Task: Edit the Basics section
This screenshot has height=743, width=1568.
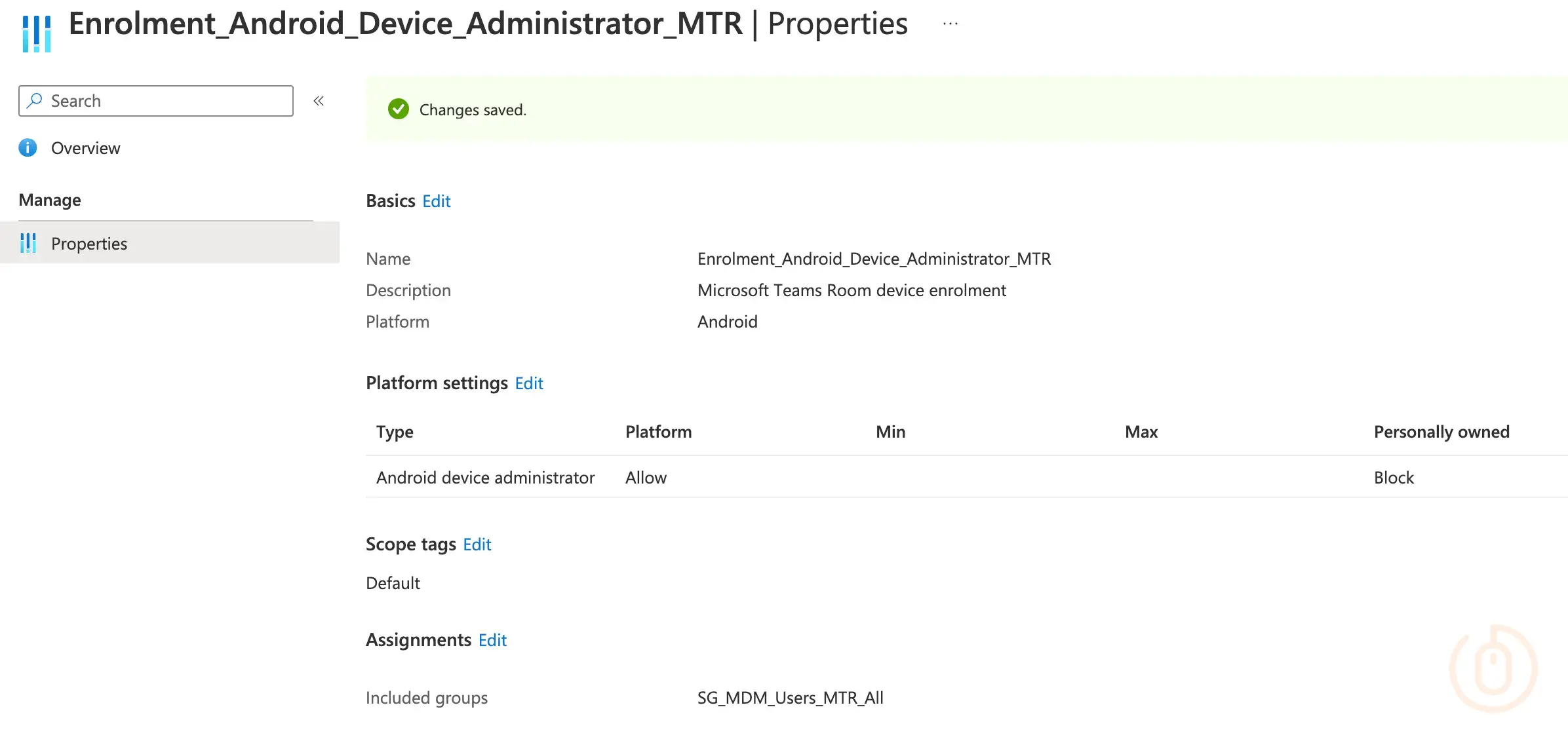Action: tap(436, 201)
